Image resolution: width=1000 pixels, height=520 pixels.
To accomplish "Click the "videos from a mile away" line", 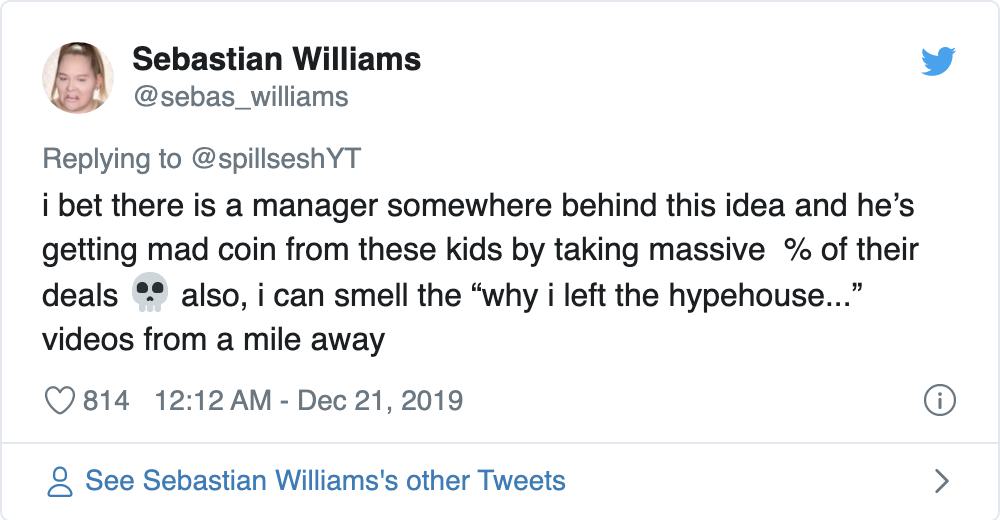I will tap(213, 340).
